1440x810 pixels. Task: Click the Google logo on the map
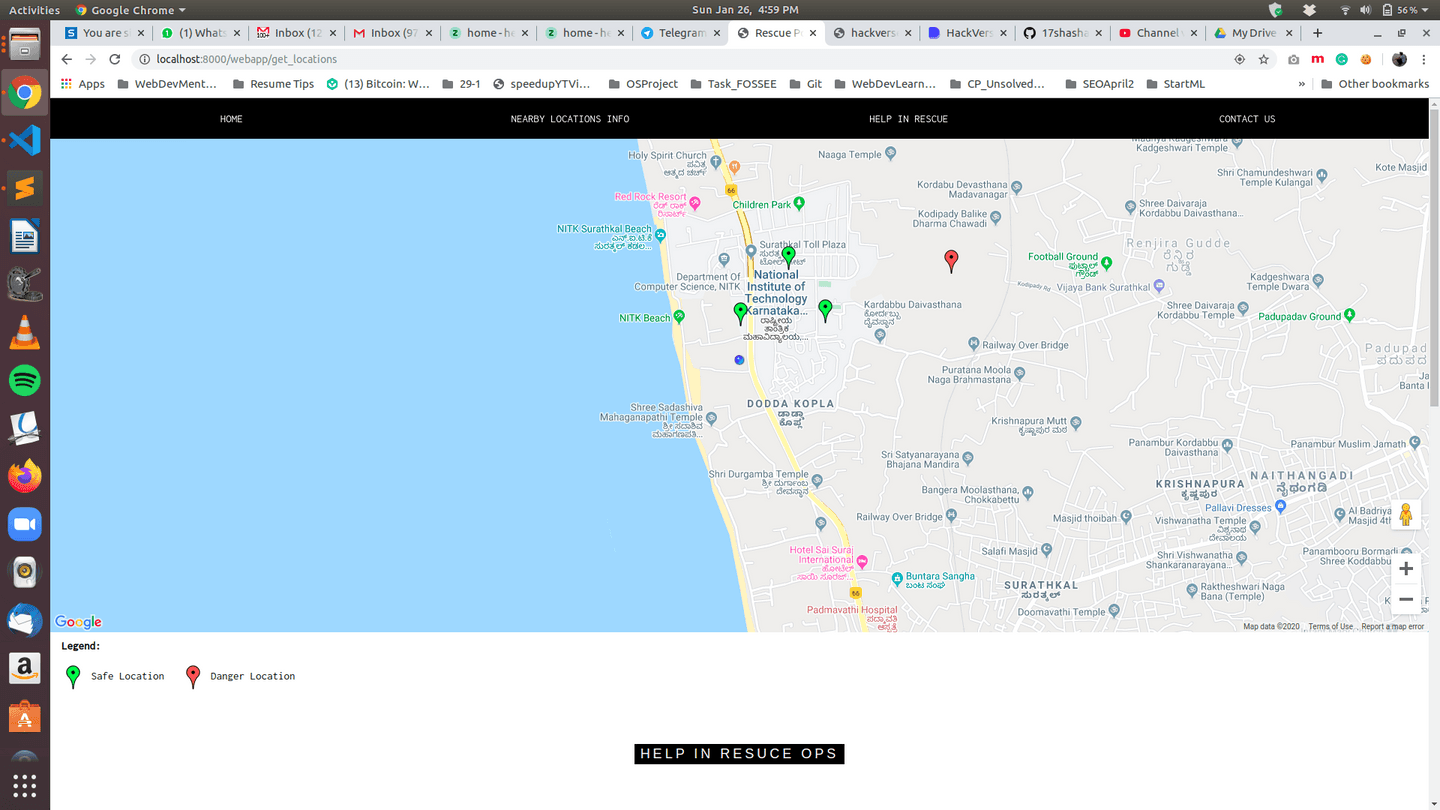point(78,622)
